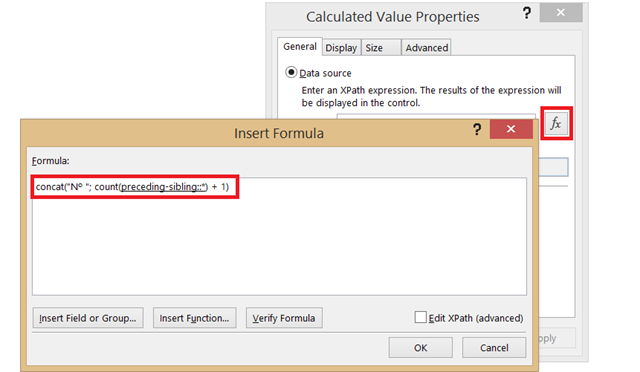Click the partially hidden Apply button

pyautogui.click(x=557, y=338)
